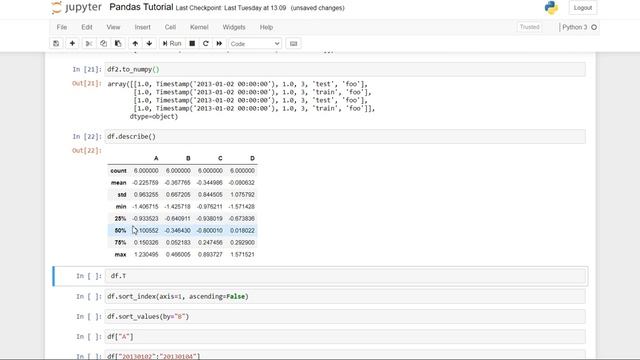Click the Jupyter logo
This screenshot has width=640, height=360.
click(76, 7)
